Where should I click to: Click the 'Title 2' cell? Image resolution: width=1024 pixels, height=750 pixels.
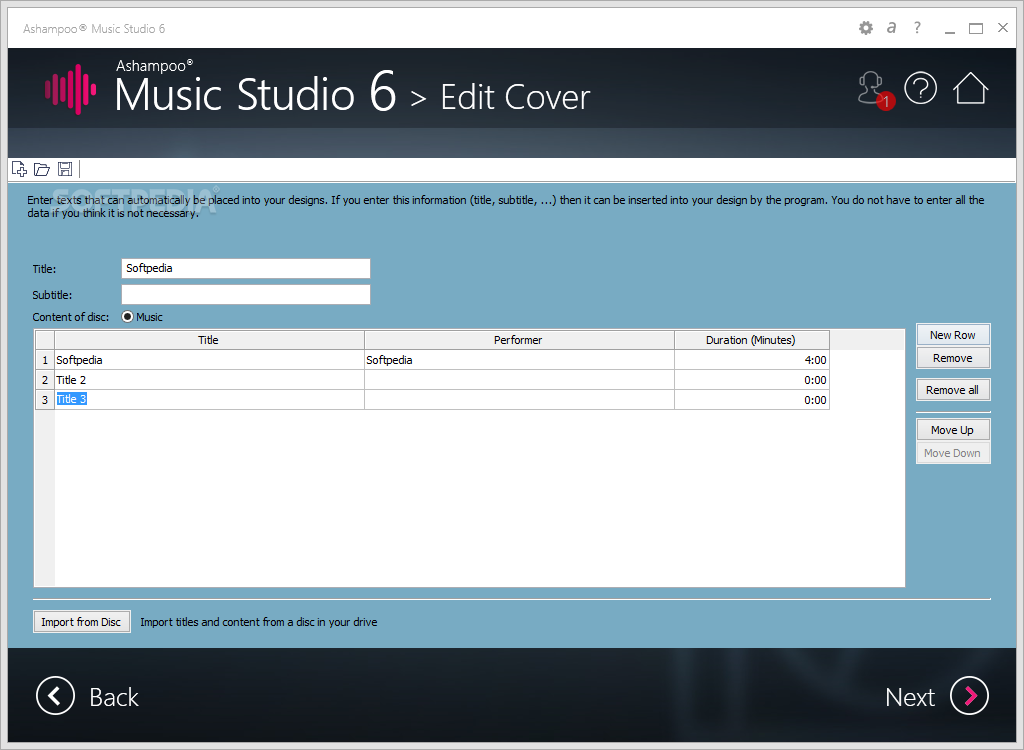click(209, 380)
